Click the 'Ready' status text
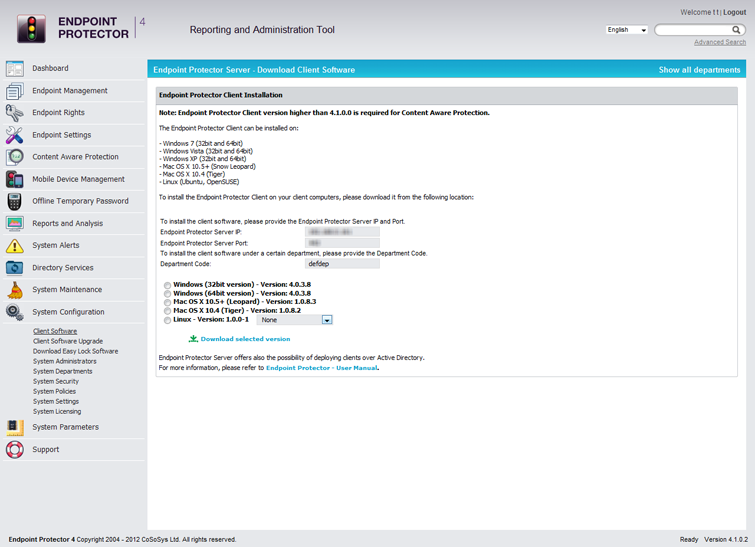 pos(689,540)
